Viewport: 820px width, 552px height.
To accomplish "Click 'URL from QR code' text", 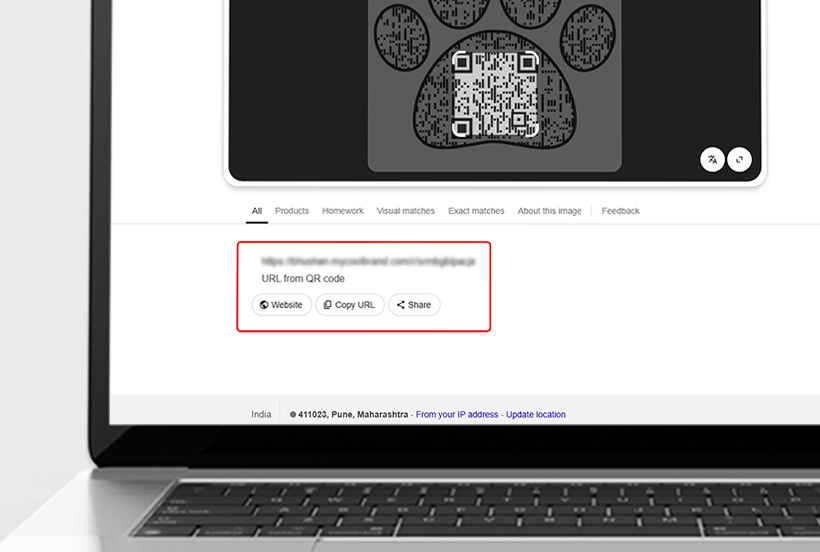I will [303, 279].
